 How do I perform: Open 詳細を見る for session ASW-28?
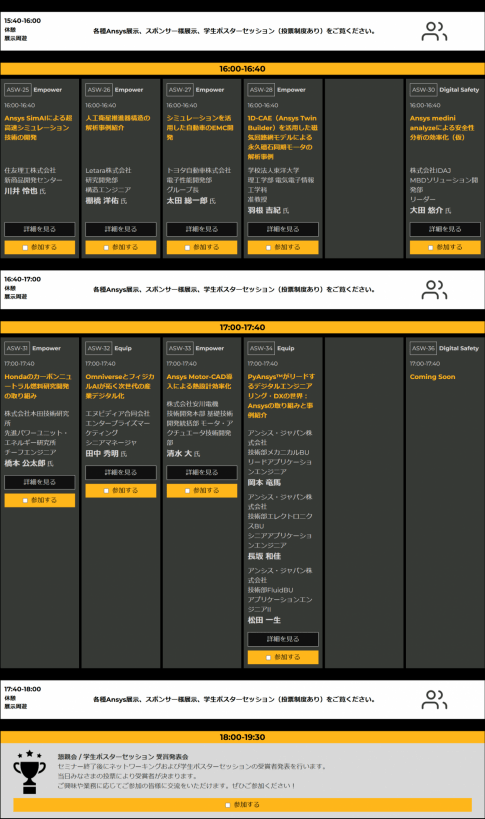[283, 229]
